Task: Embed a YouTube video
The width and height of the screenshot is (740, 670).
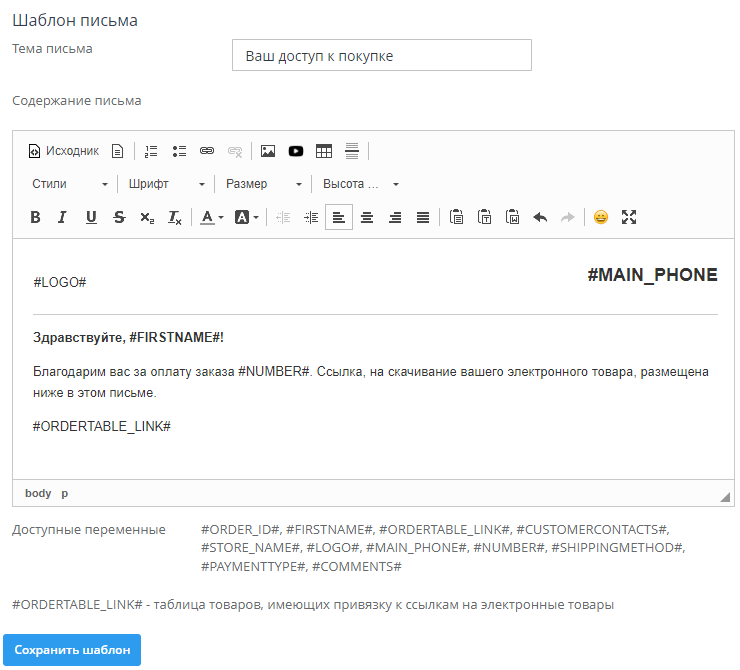Action: coord(296,151)
